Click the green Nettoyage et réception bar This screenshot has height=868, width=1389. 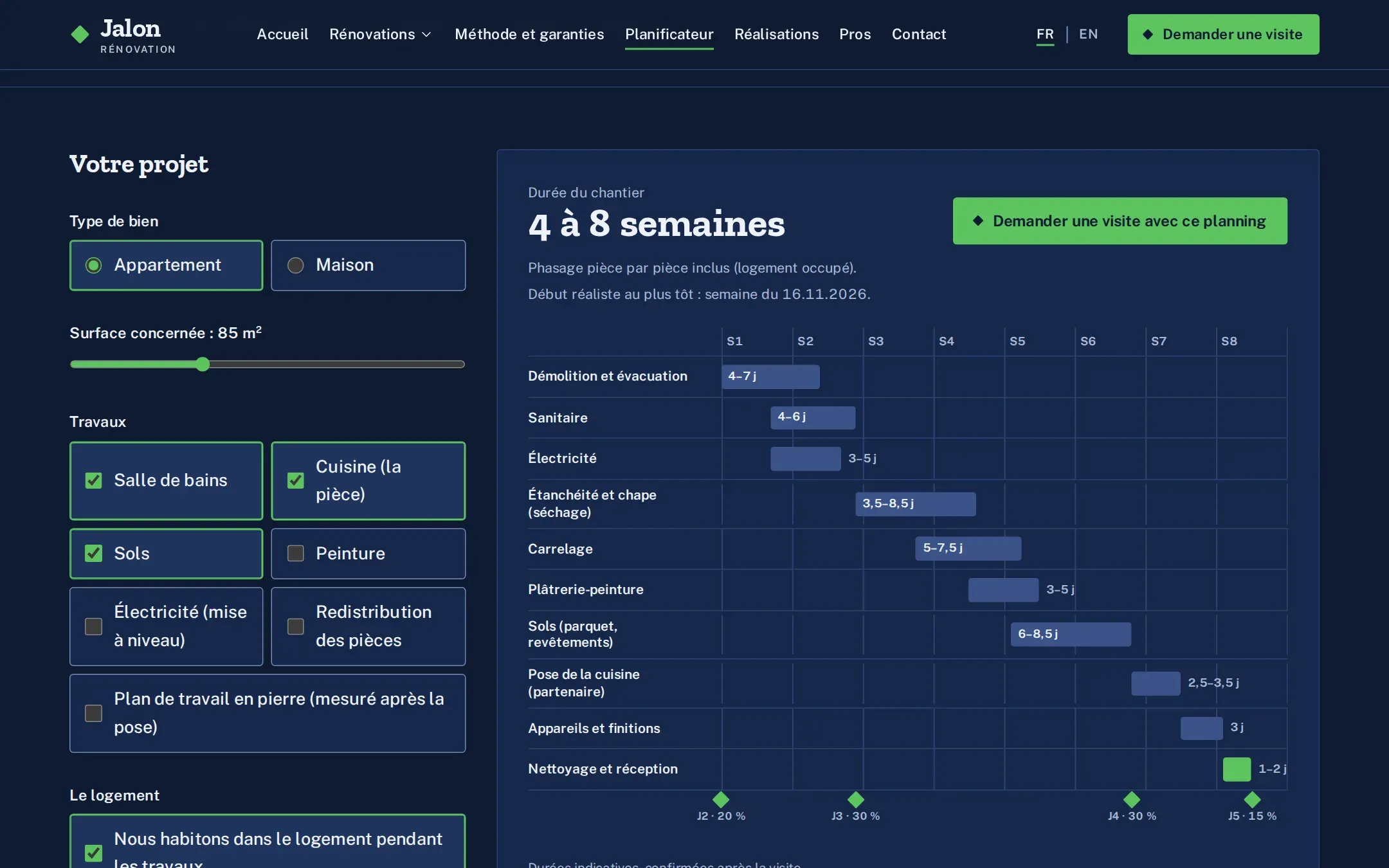pyautogui.click(x=1237, y=769)
